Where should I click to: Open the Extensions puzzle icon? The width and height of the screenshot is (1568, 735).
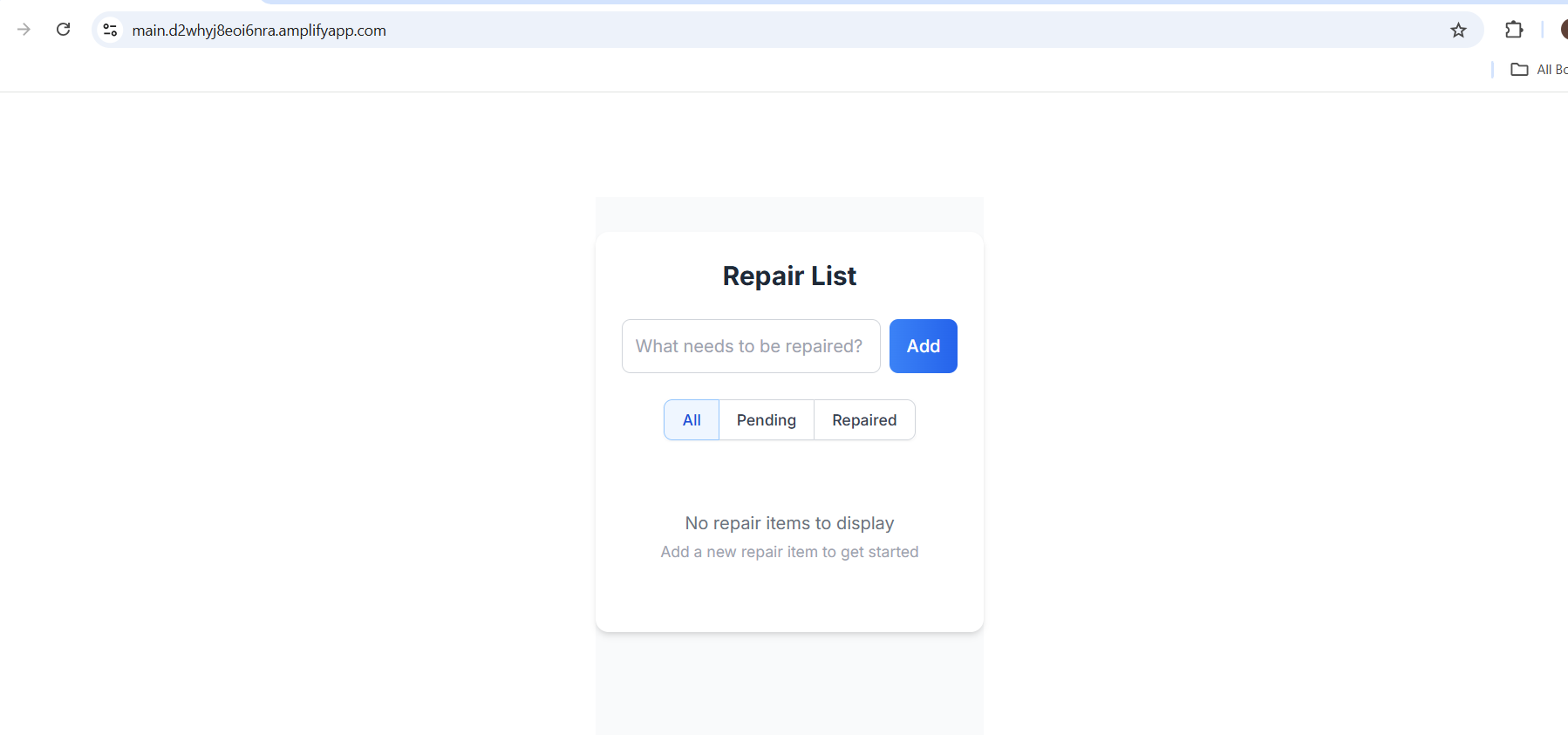click(x=1514, y=31)
